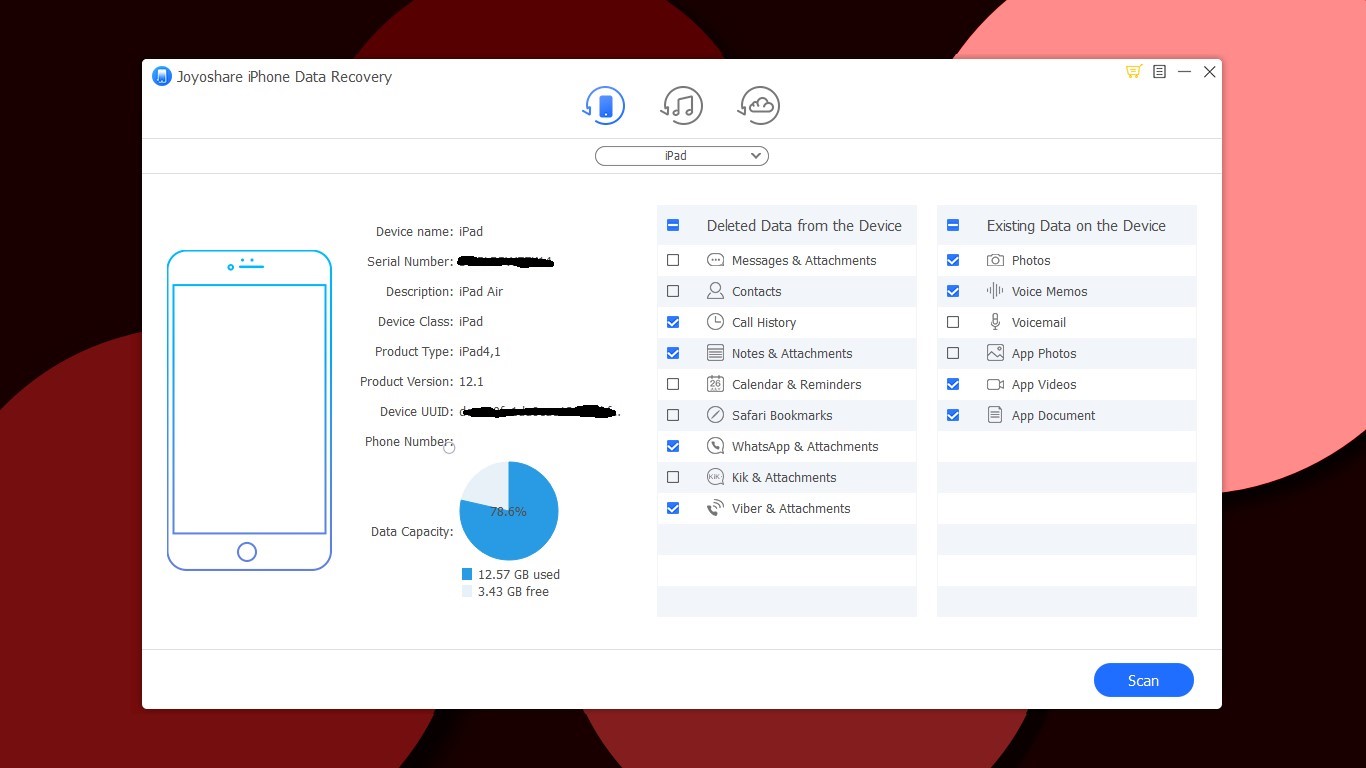Click the Call History clock icon
This screenshot has width=1366, height=768.
click(715, 322)
